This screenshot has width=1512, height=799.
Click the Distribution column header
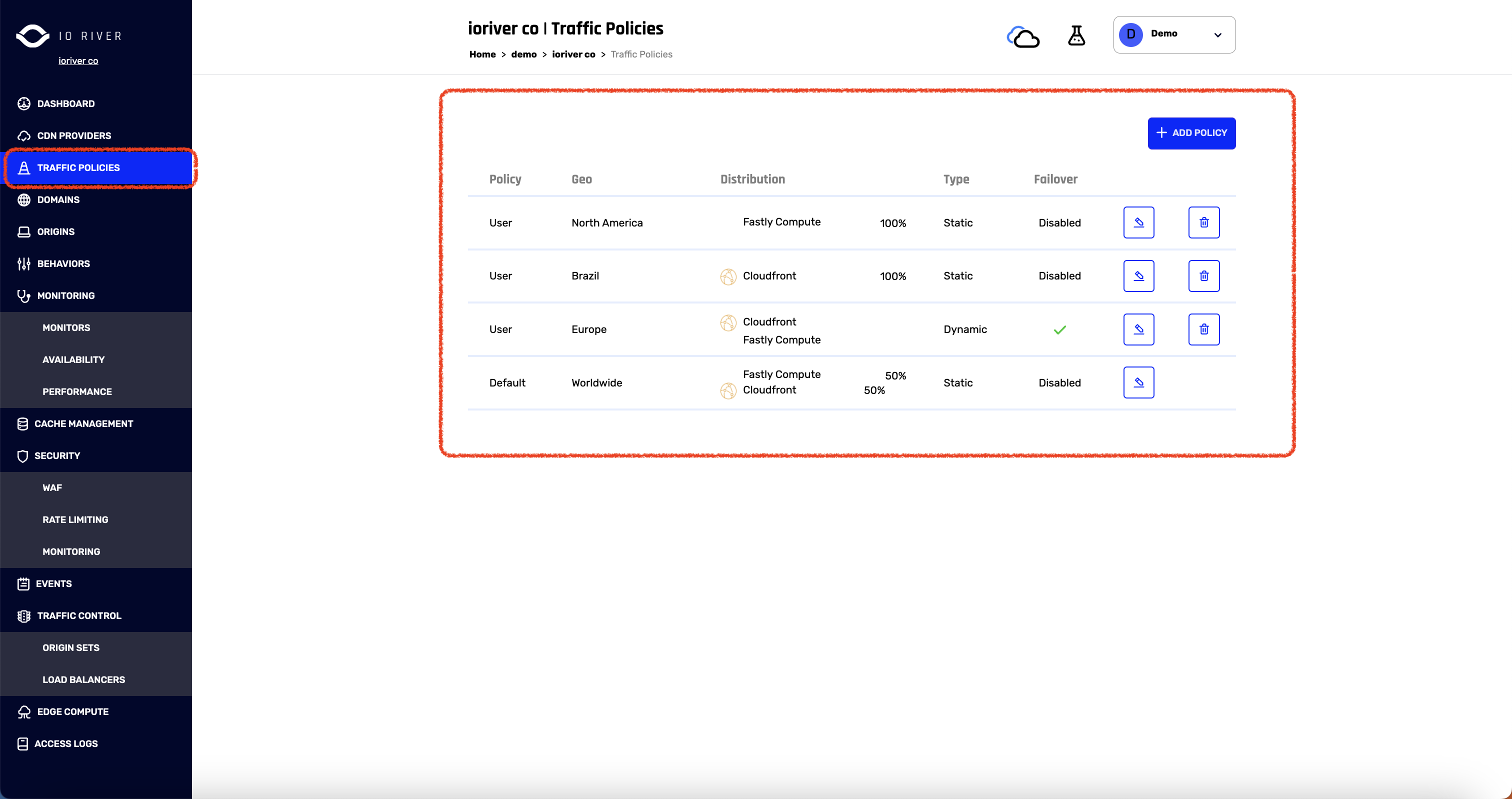[752, 179]
